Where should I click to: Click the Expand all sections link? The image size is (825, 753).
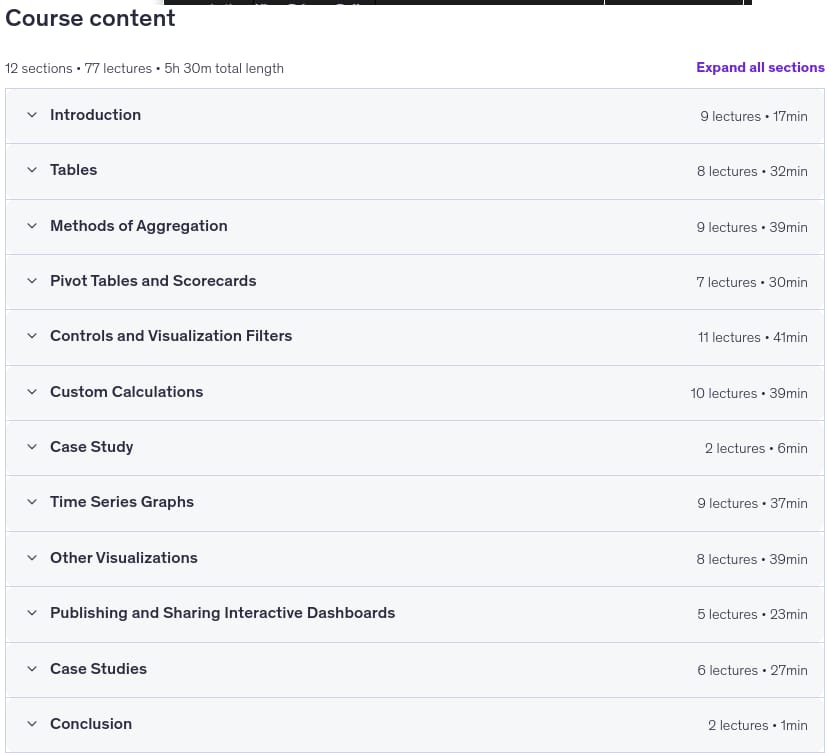tap(760, 67)
